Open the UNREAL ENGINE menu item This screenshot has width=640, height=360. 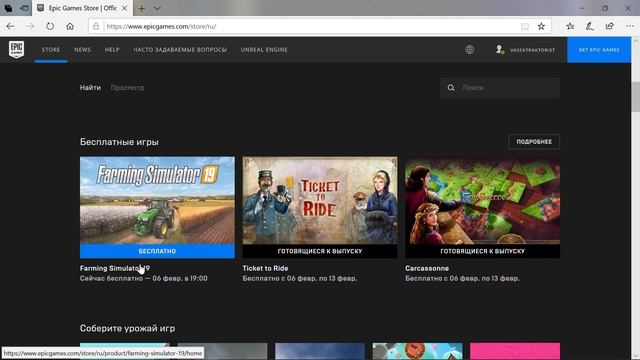tap(264, 50)
